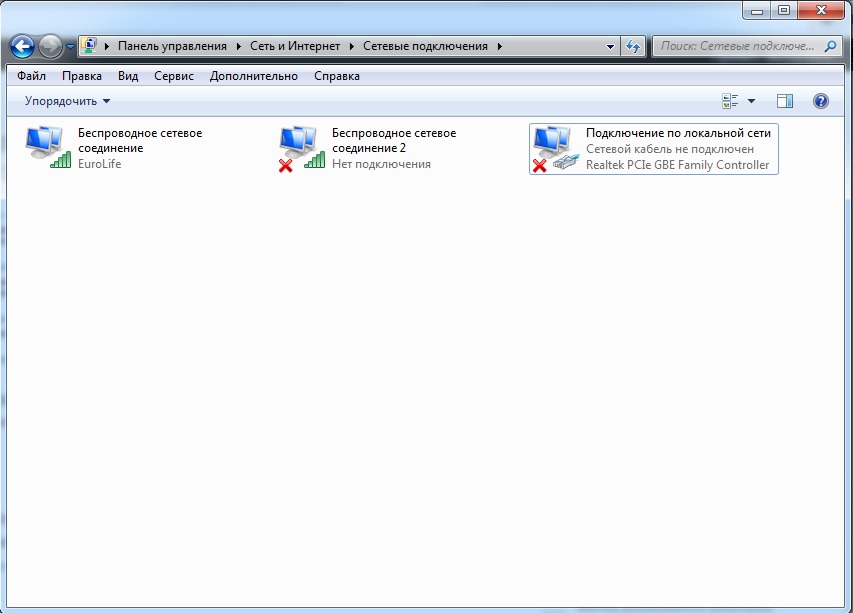The height and width of the screenshot is (613, 853).
Task: Open the Help question mark icon
Action: [821, 101]
